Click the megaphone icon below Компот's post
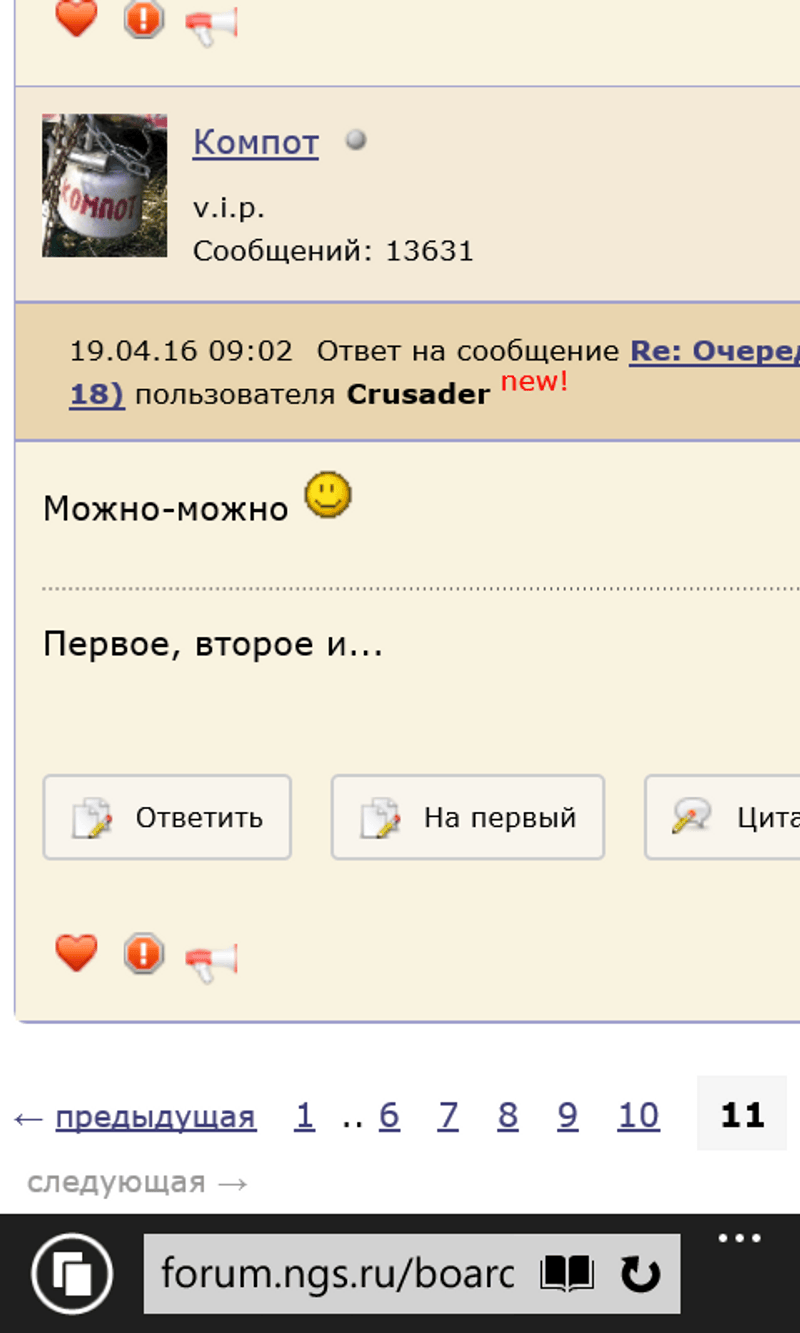The image size is (800, 1333). (x=211, y=960)
